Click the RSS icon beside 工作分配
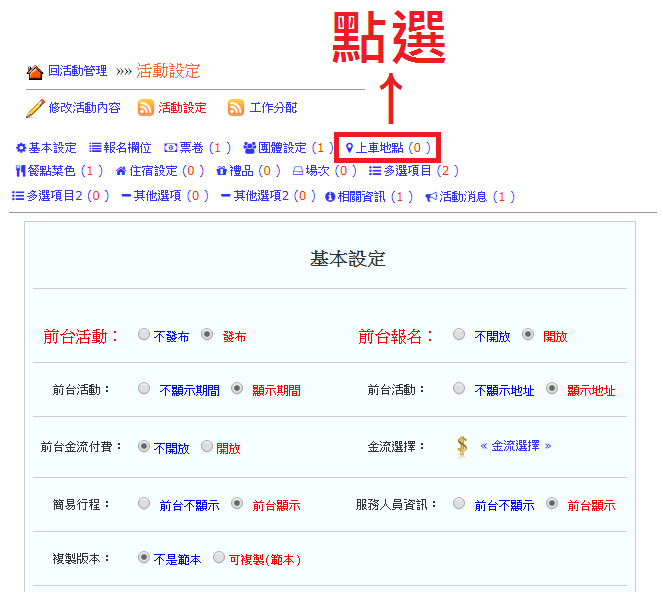Image resolution: width=663 pixels, height=599 pixels. pyautogui.click(x=236, y=108)
